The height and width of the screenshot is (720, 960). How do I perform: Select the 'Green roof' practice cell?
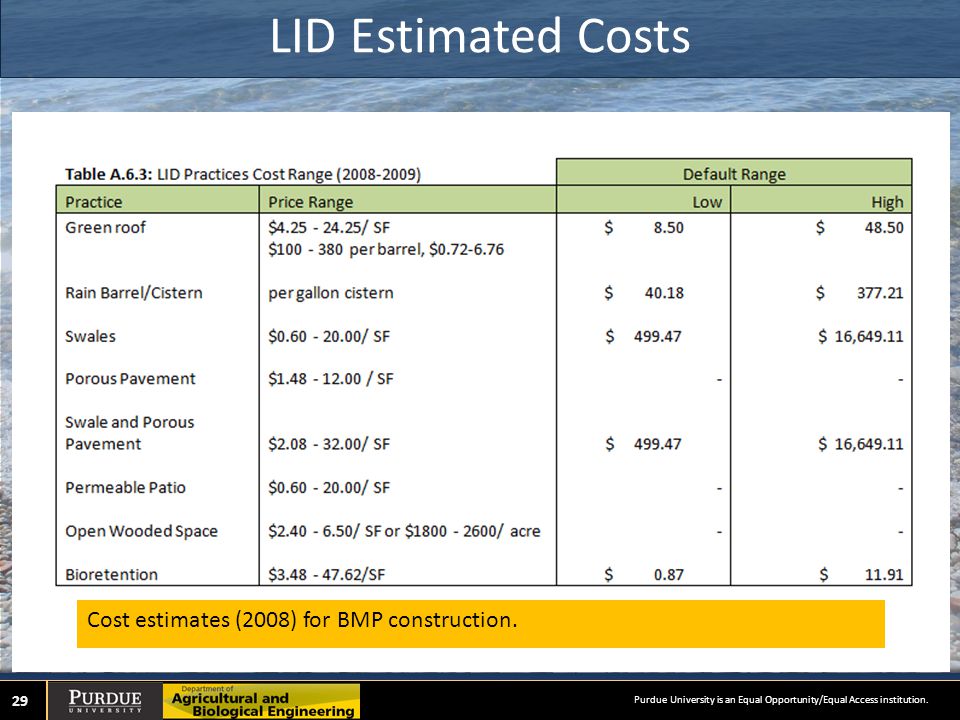coord(105,228)
